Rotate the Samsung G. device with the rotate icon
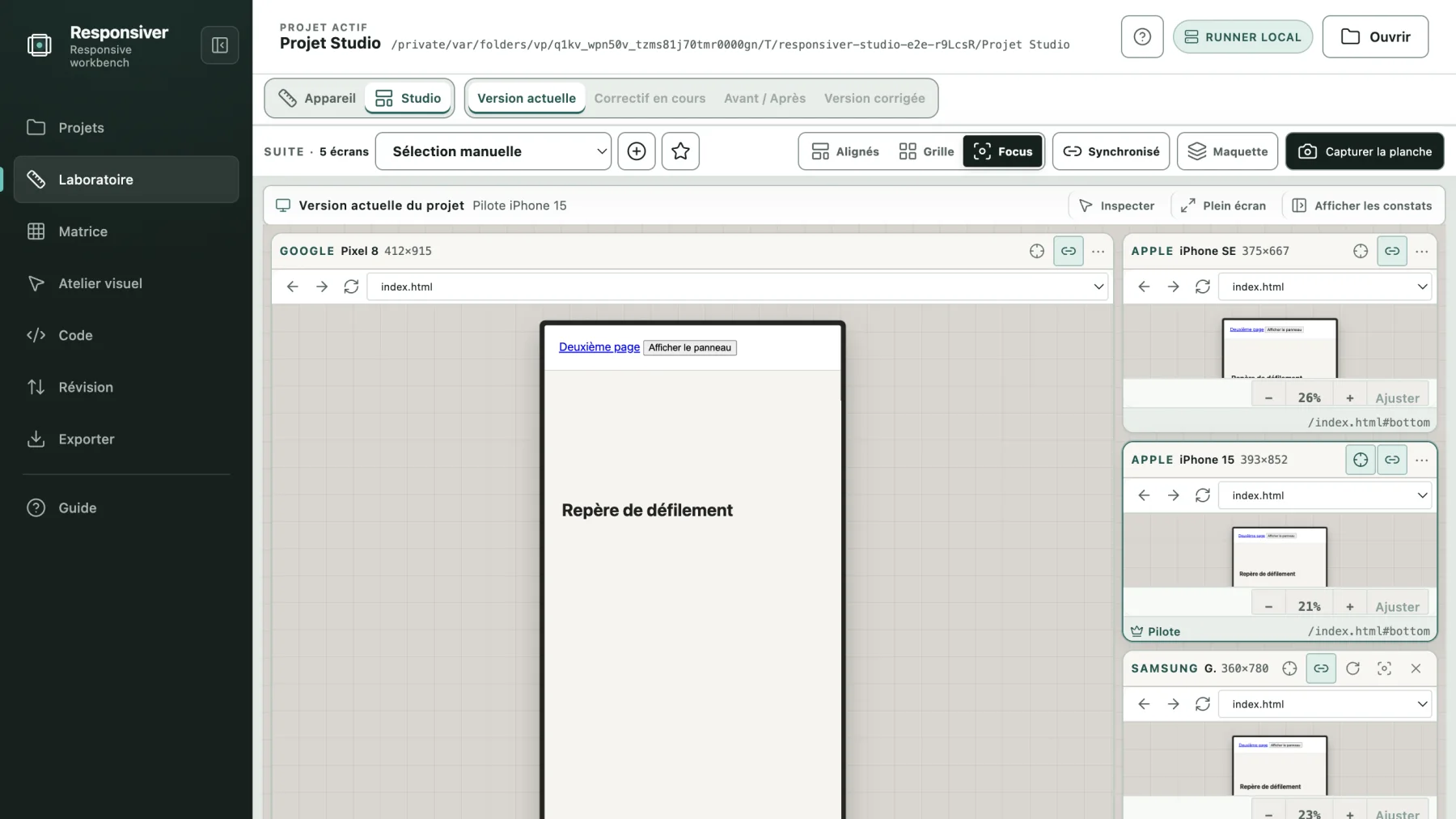This screenshot has height=819, width=1456. click(x=1352, y=668)
